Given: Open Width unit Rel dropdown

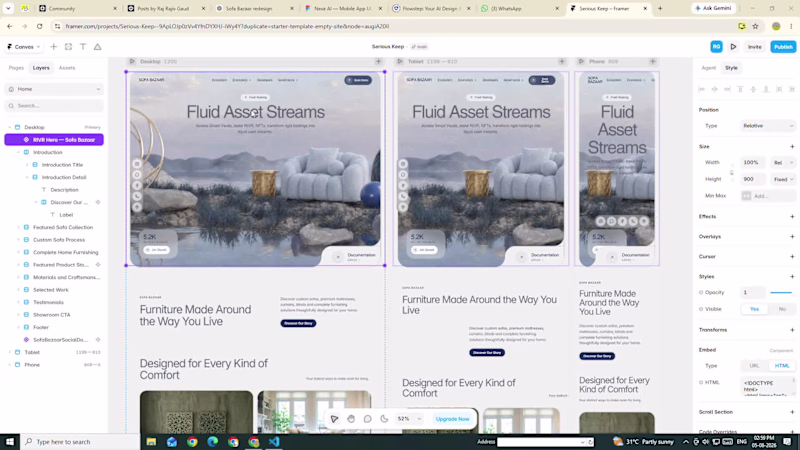Looking at the screenshot, I should 783,163.
